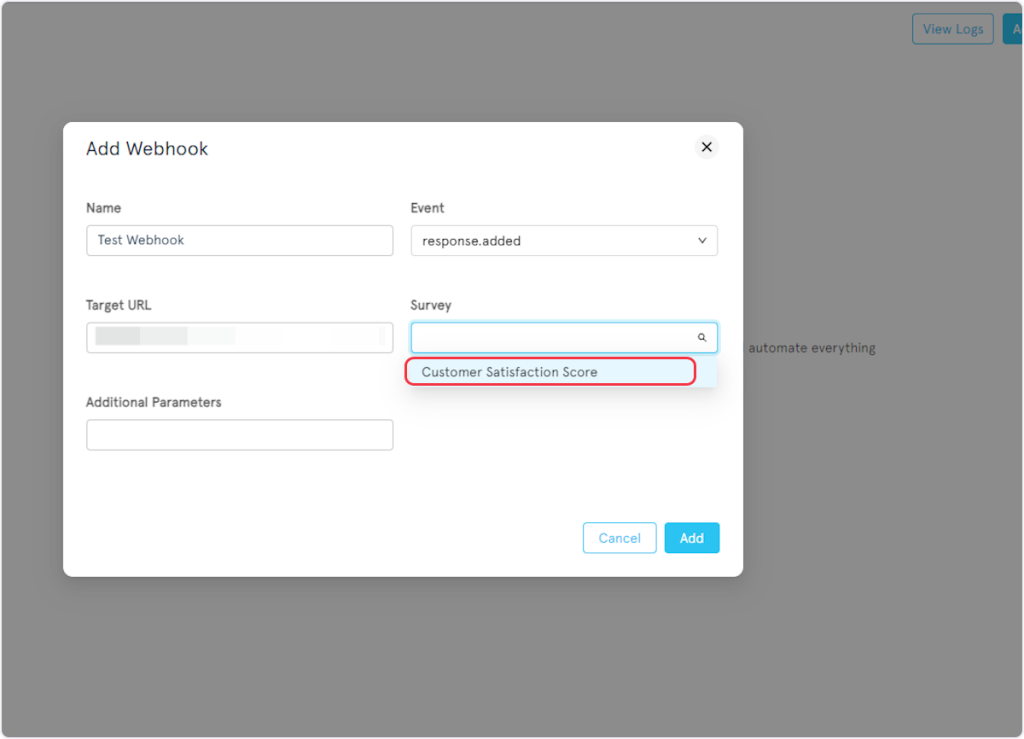Click the partially visible blue top-right button

[1012, 29]
